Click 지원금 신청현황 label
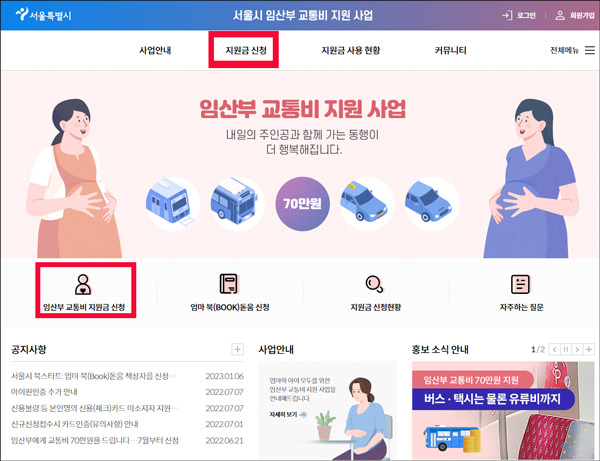The width and height of the screenshot is (600, 461). click(x=376, y=307)
